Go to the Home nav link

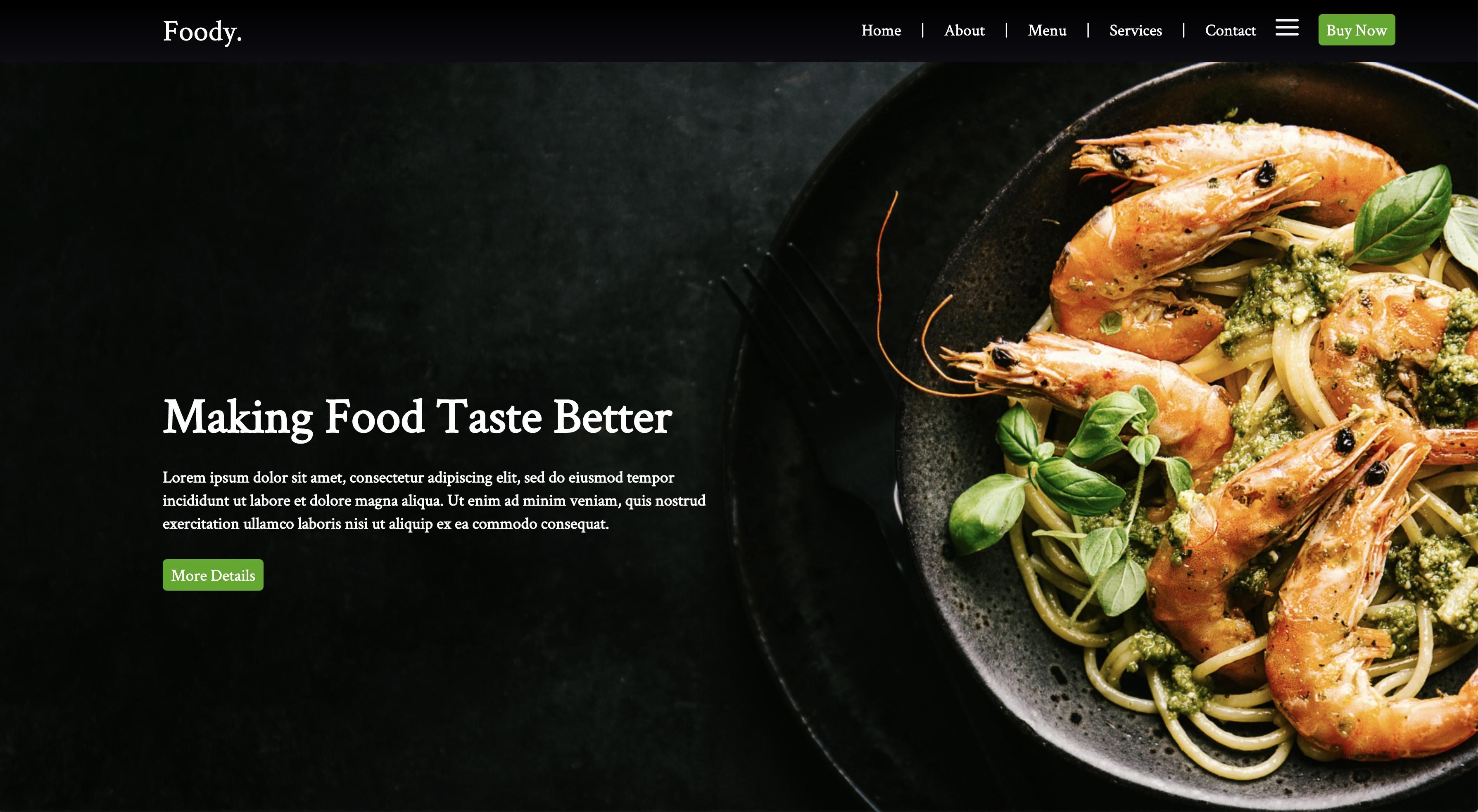(x=881, y=31)
